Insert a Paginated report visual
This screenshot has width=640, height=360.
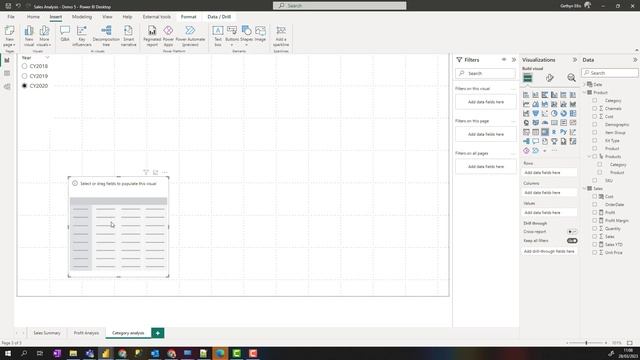pyautogui.click(x=152, y=36)
